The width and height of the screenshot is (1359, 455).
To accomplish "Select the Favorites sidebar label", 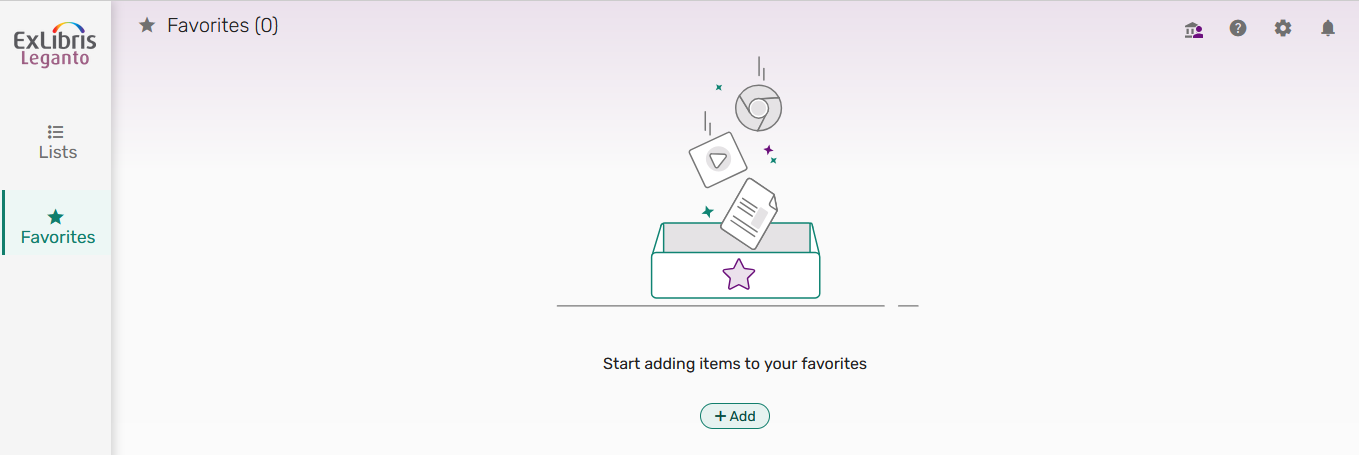I will tap(58, 238).
